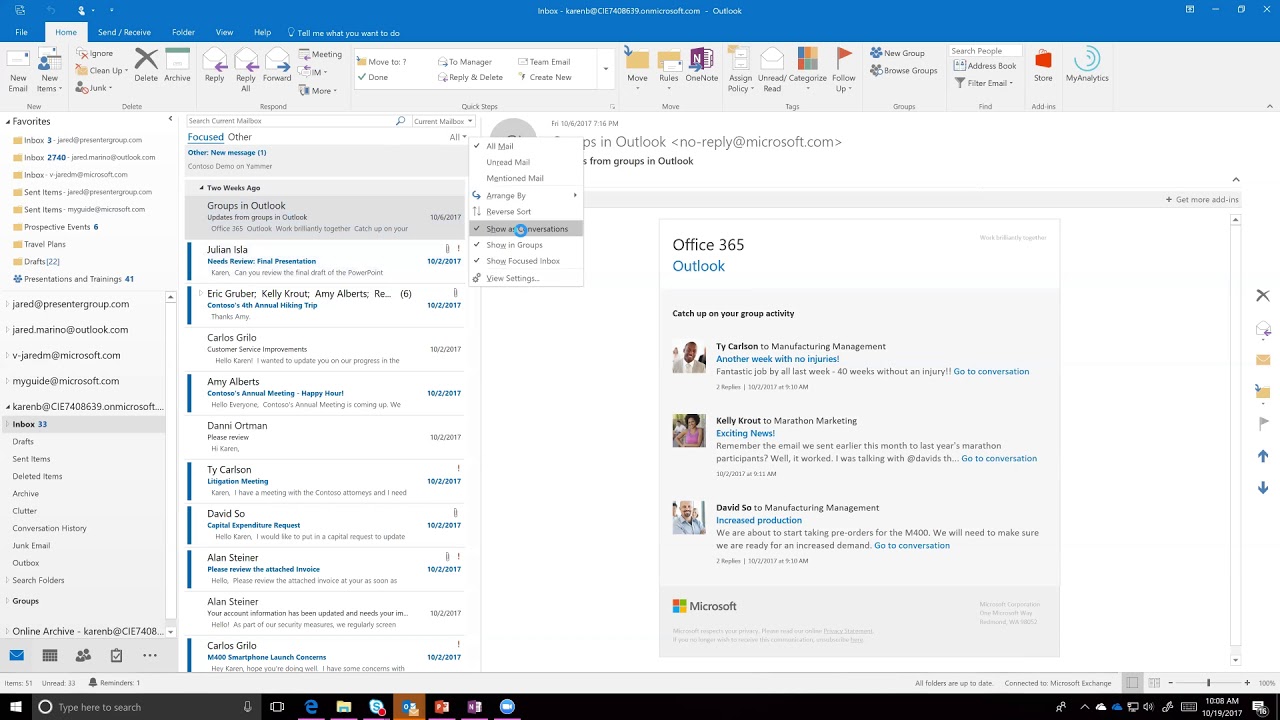Switch to People view in navigation bar

click(83, 655)
